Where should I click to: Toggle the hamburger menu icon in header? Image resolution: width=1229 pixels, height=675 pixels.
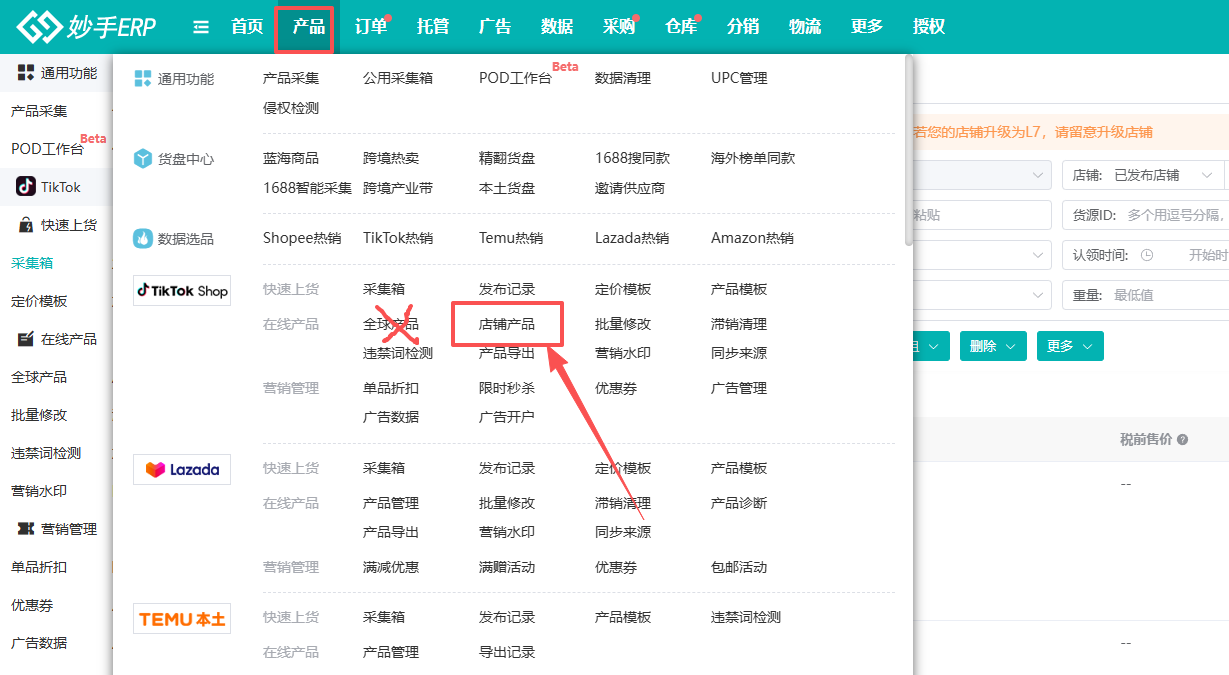click(x=201, y=27)
